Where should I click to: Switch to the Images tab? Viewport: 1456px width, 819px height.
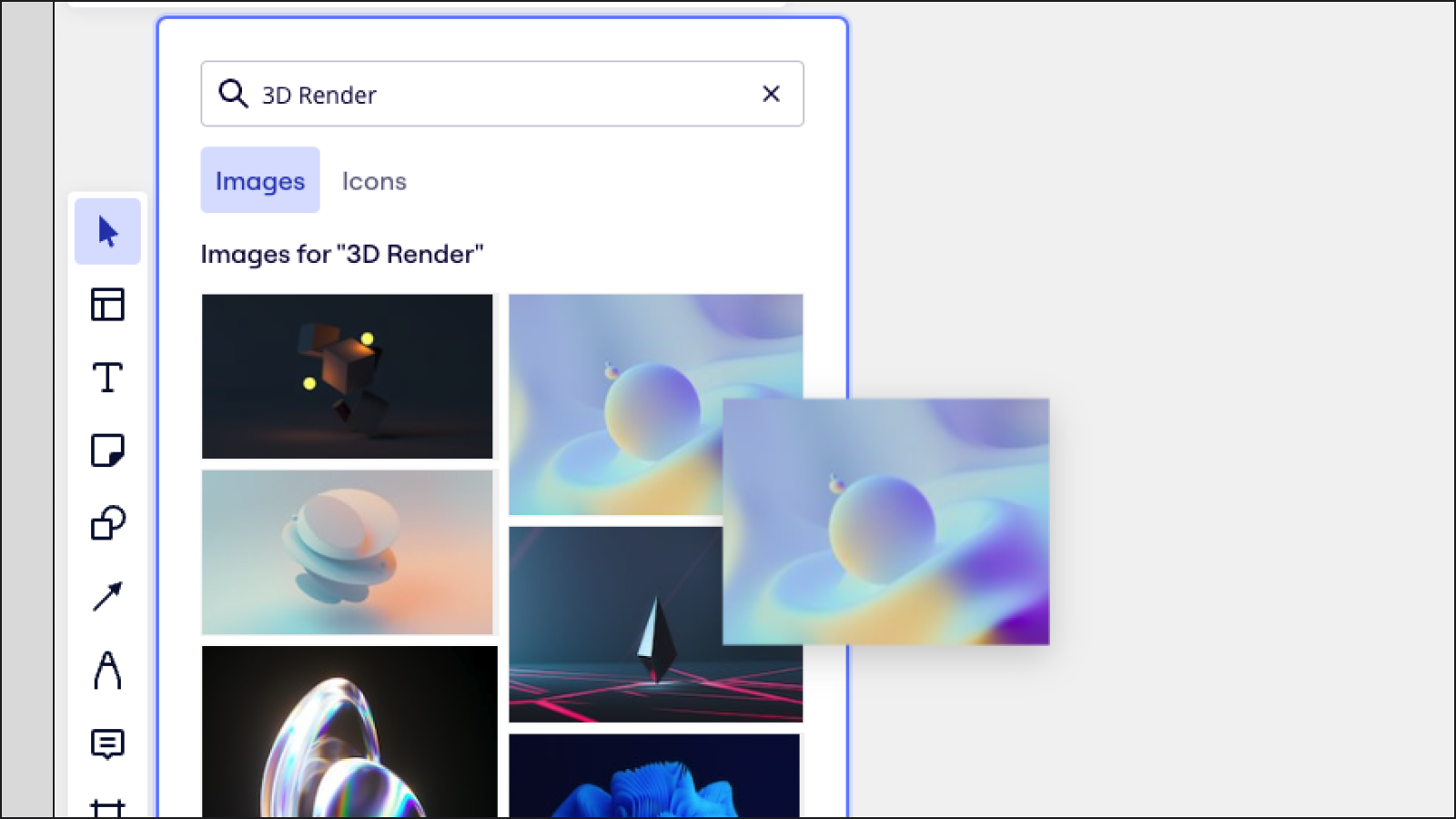pyautogui.click(x=259, y=180)
